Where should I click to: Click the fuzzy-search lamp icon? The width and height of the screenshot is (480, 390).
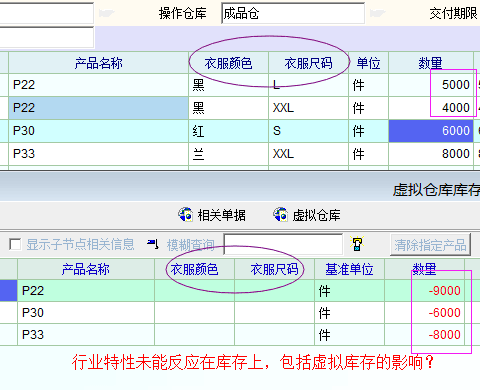pyautogui.click(x=357, y=244)
